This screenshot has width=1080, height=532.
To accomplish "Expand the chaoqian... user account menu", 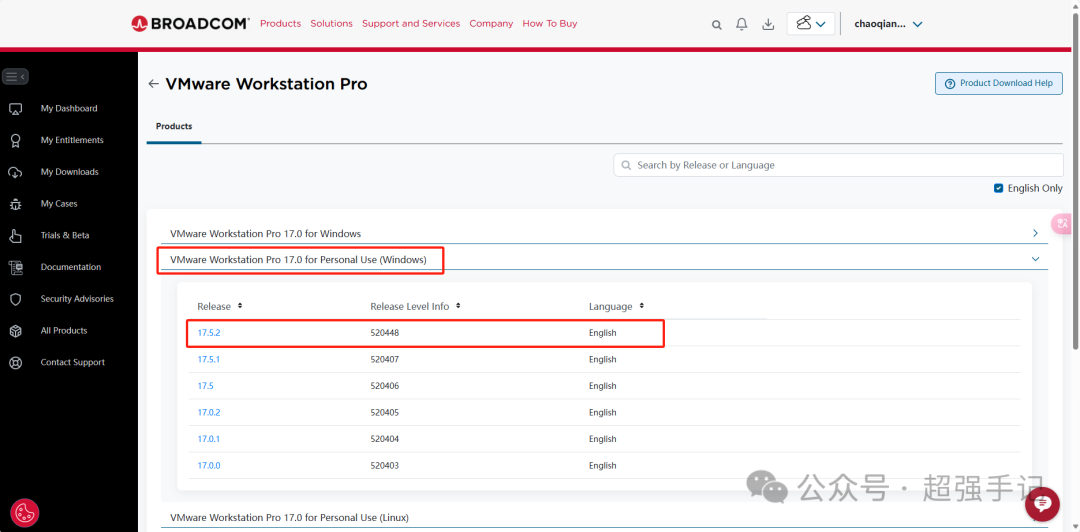I will pos(889,23).
